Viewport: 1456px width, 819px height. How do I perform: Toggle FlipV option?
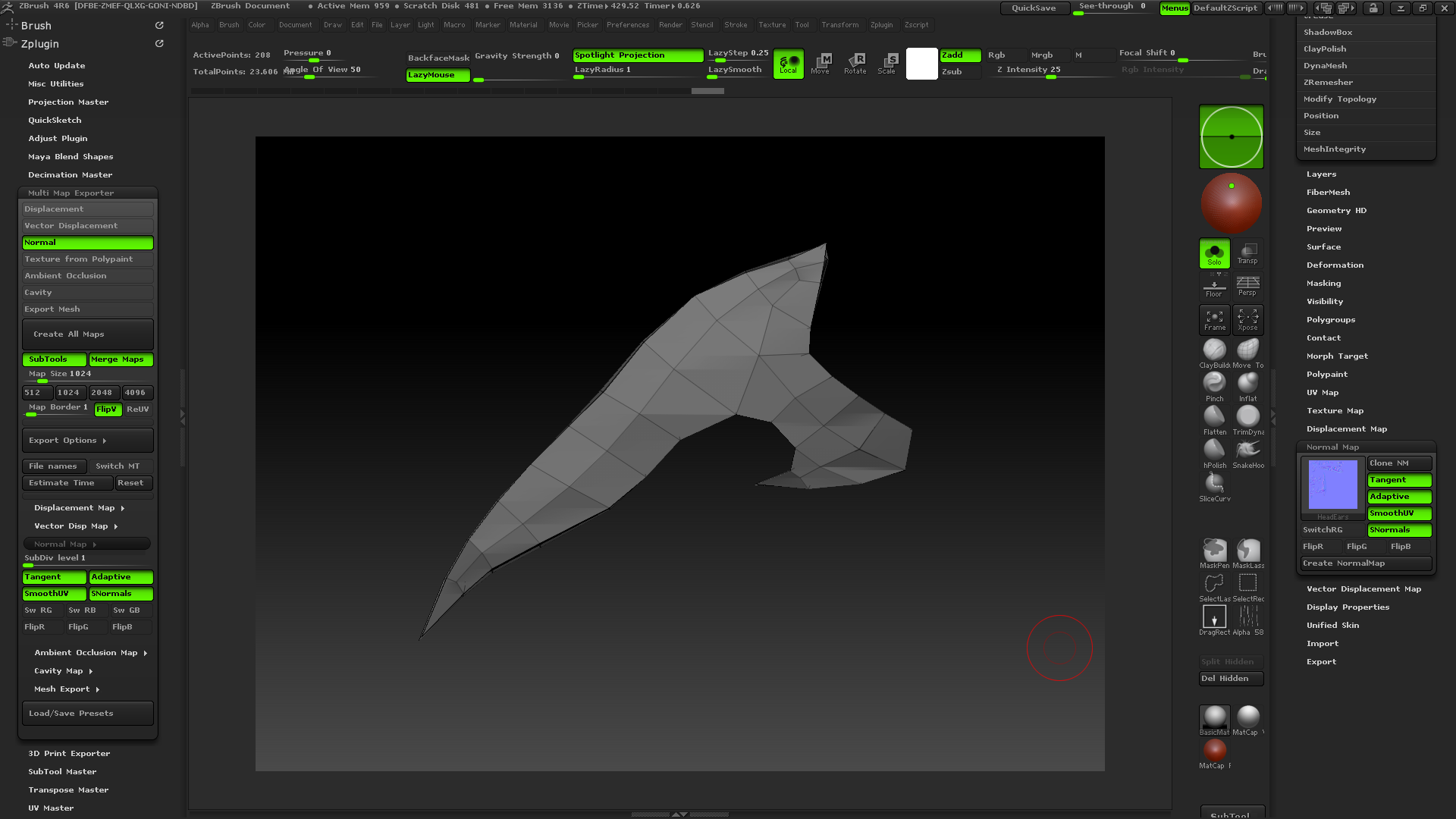tap(108, 409)
